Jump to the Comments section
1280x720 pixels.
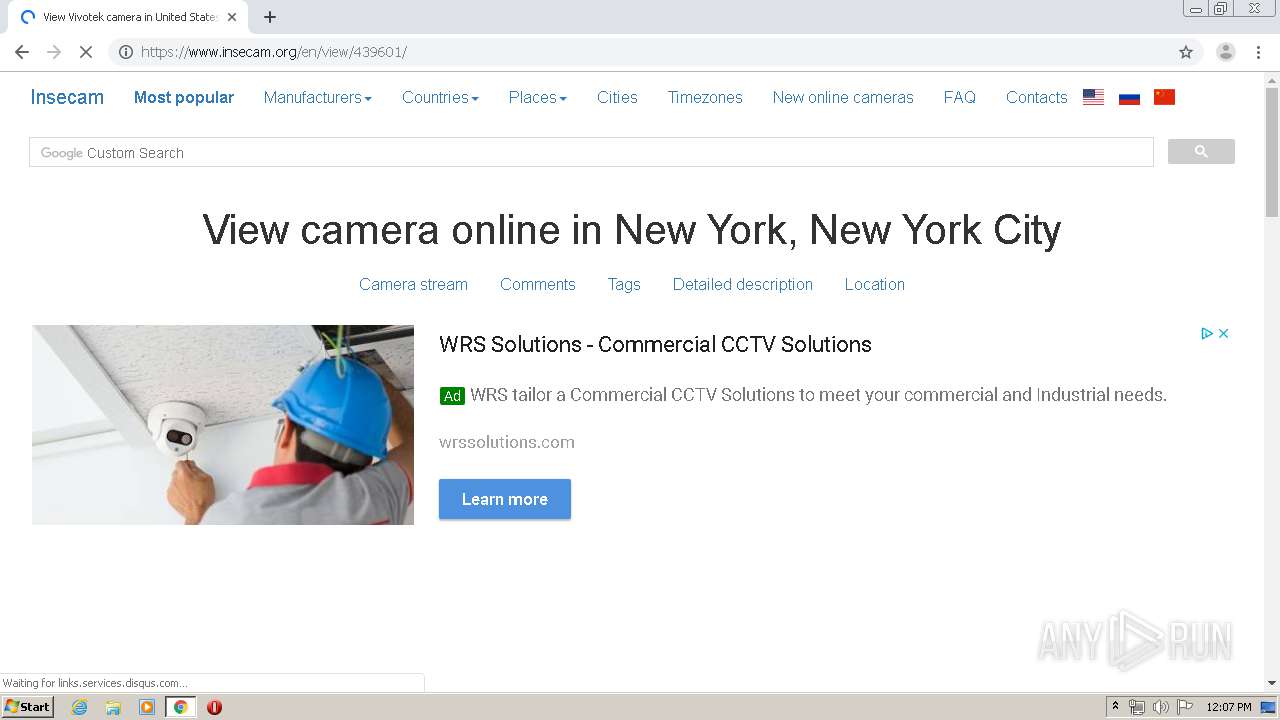click(538, 284)
